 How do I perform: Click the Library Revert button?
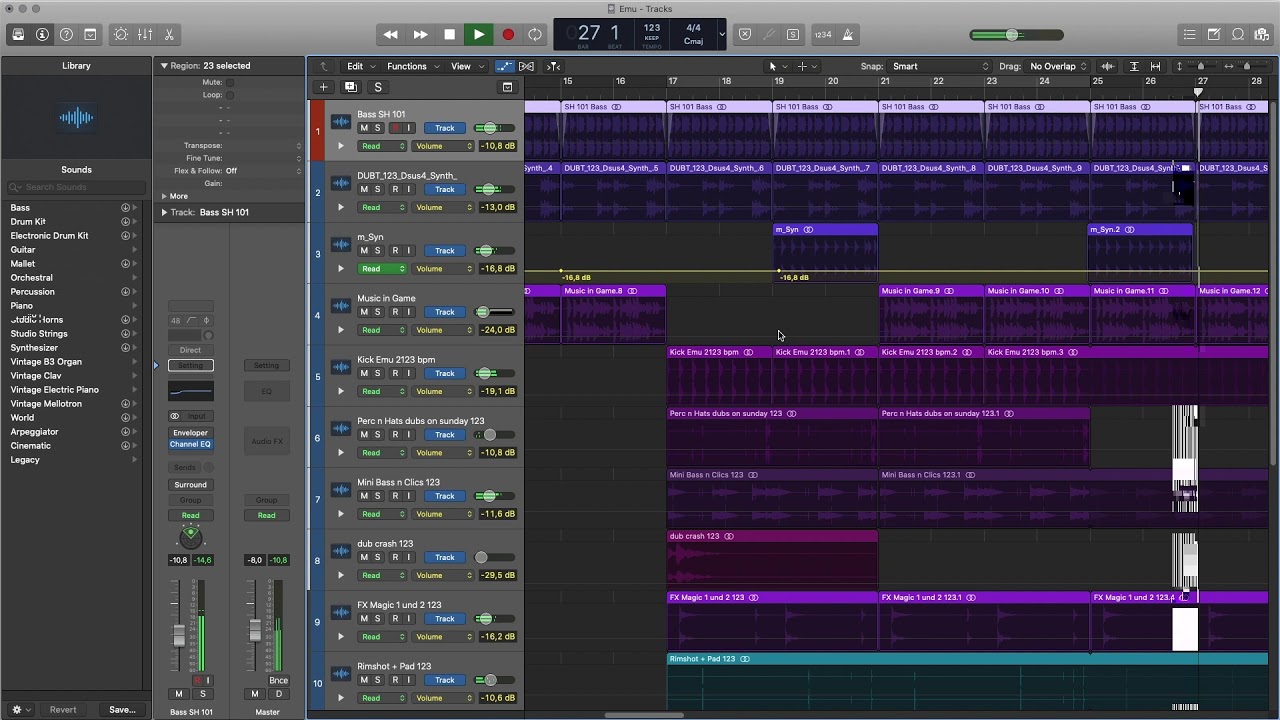[x=63, y=710]
